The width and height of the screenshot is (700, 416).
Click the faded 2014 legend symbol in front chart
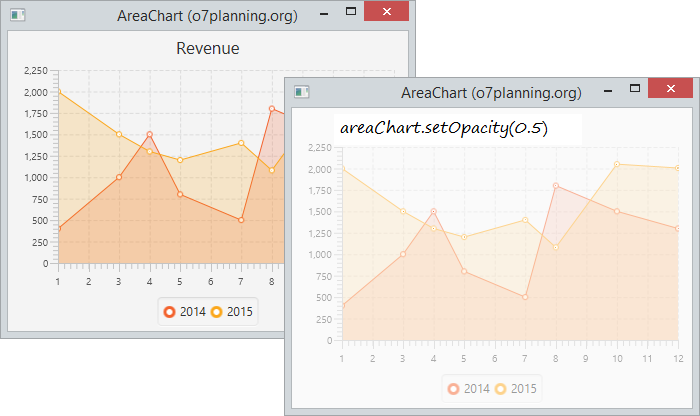[x=453, y=389]
